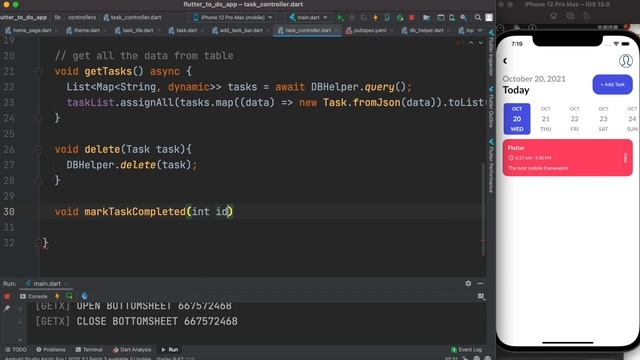The image size is (640, 360).
Task: Open the Console tab in Run panel
Action: point(34,296)
